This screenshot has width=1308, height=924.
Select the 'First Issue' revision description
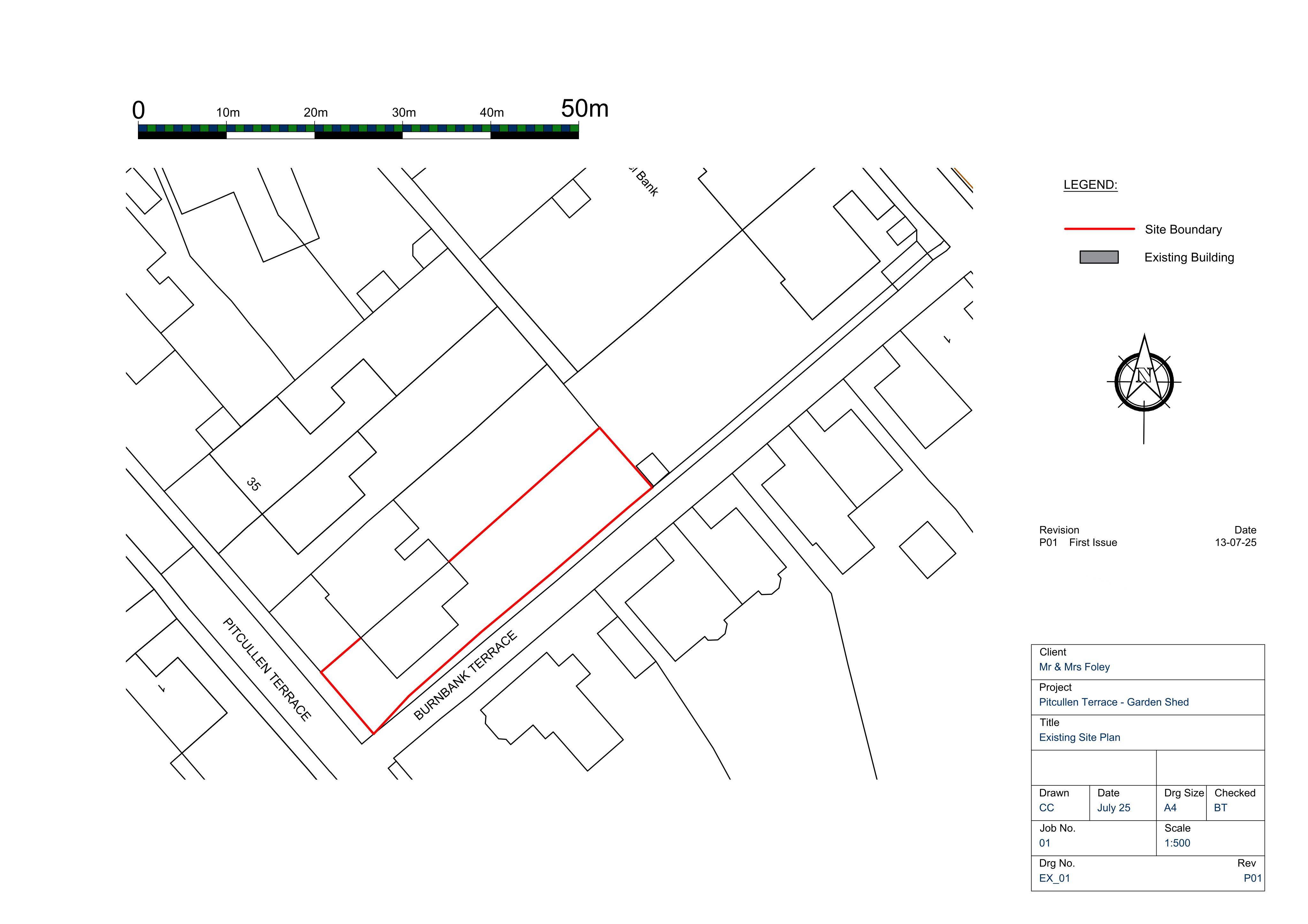(1093, 543)
